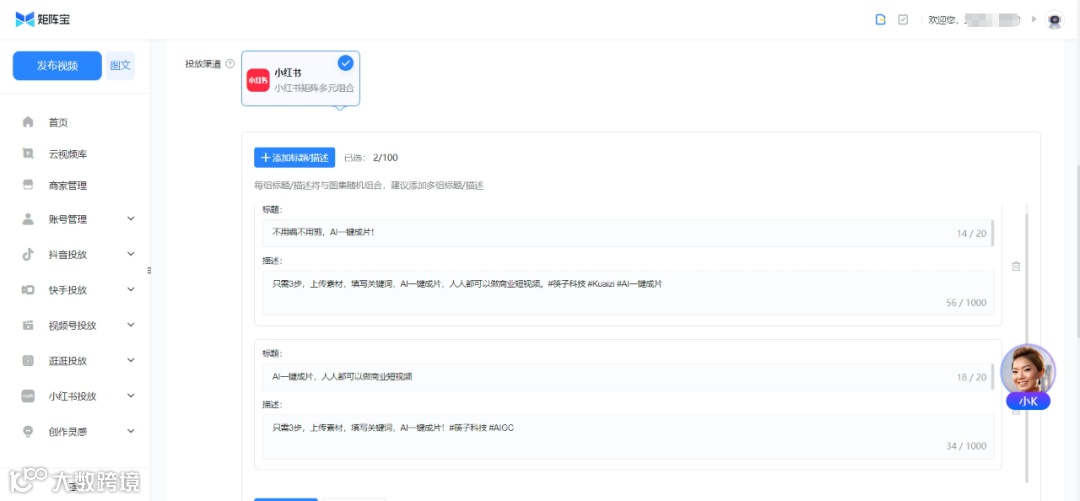Click the arrow next to the username

pyautogui.click(x=1034, y=19)
